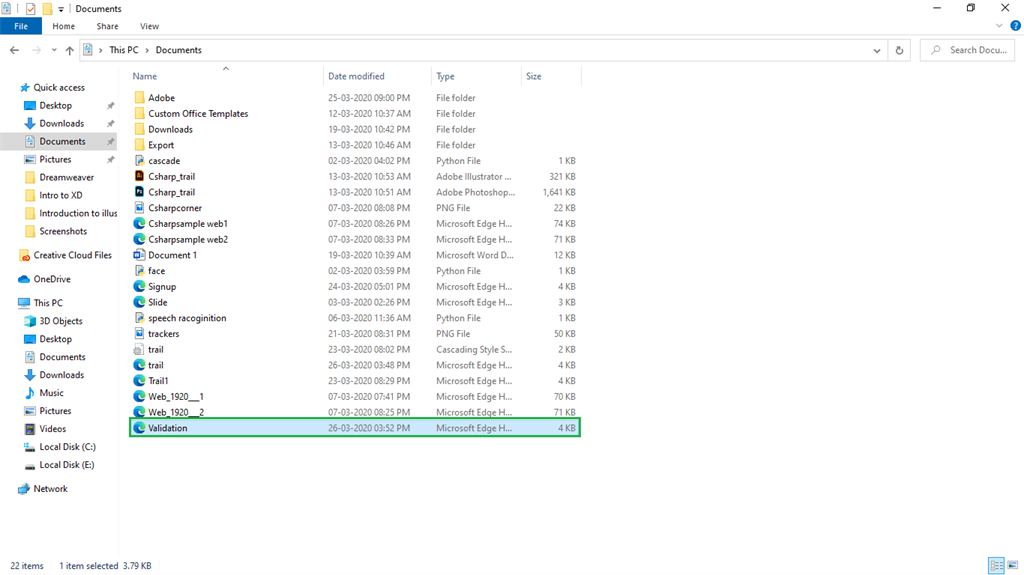
Task: Open the Help question mark icon
Action: click(1015, 26)
